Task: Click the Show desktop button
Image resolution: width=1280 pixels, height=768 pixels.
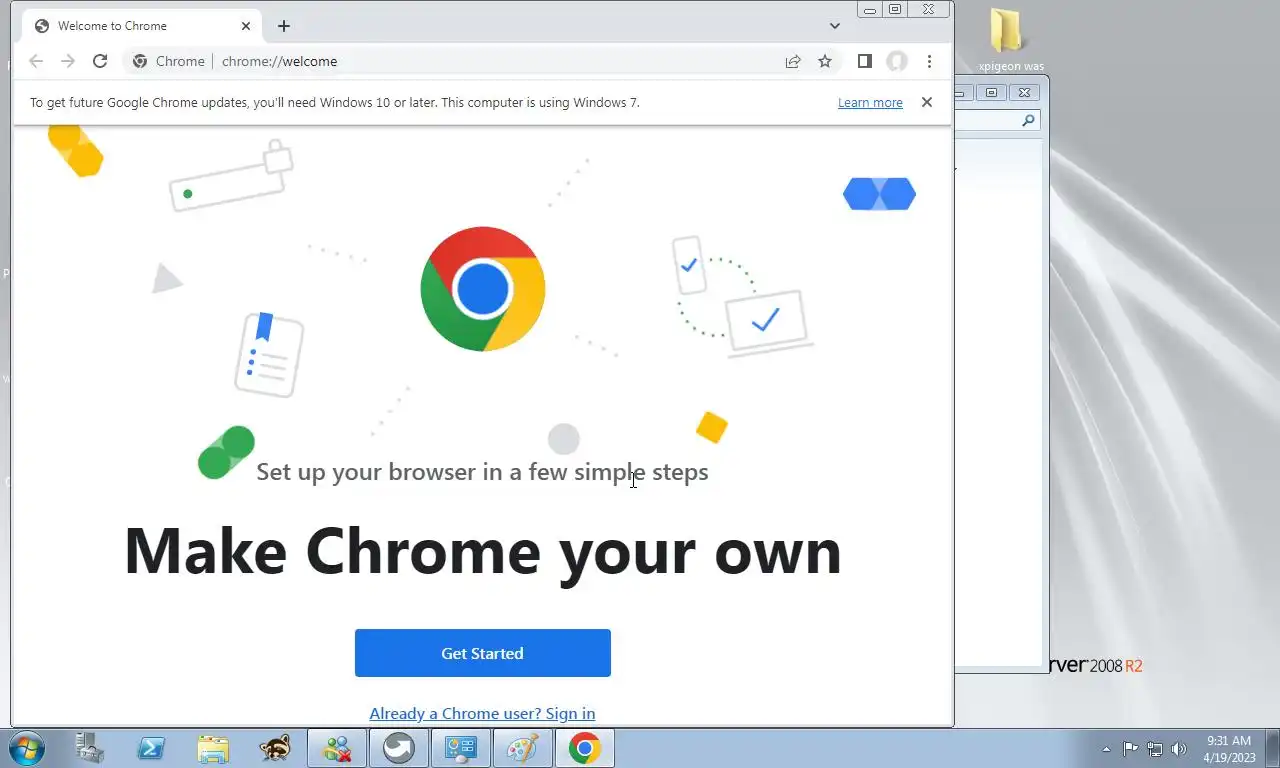Action: pos(1273,748)
